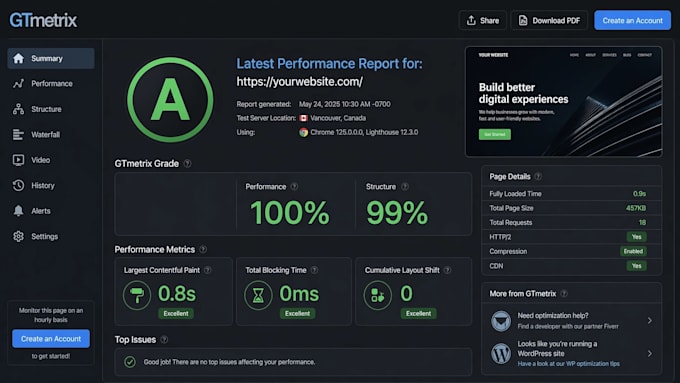Expand the WordPress site tips chevron
Viewport: 680px width, 383px height.
tap(650, 354)
